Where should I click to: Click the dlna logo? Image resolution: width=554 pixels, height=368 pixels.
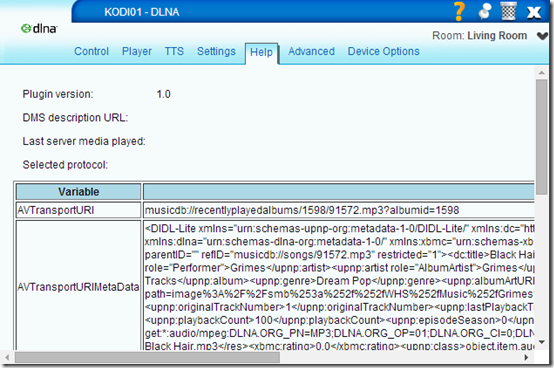[39, 28]
